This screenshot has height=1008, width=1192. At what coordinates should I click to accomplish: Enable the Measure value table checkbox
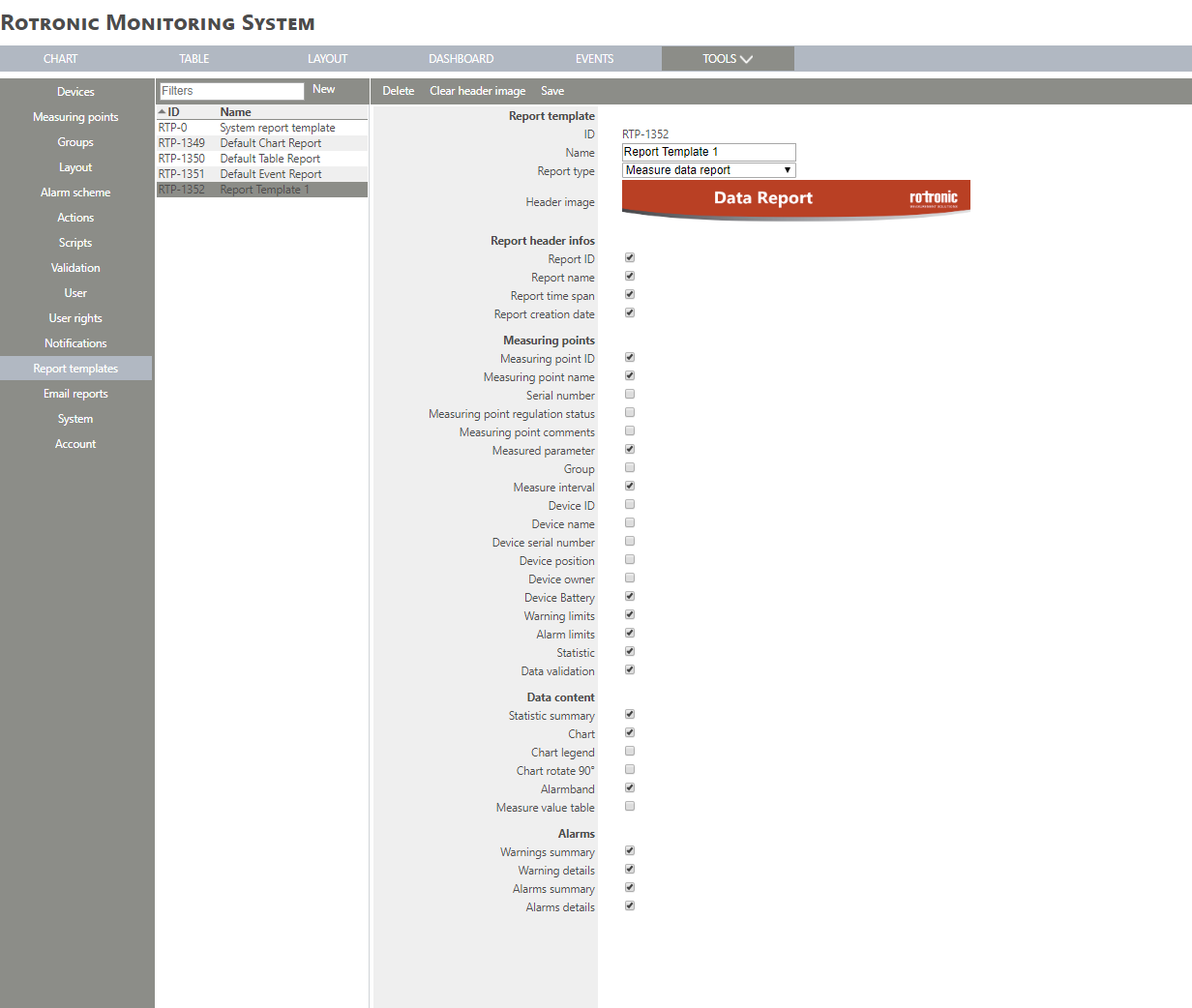point(630,806)
